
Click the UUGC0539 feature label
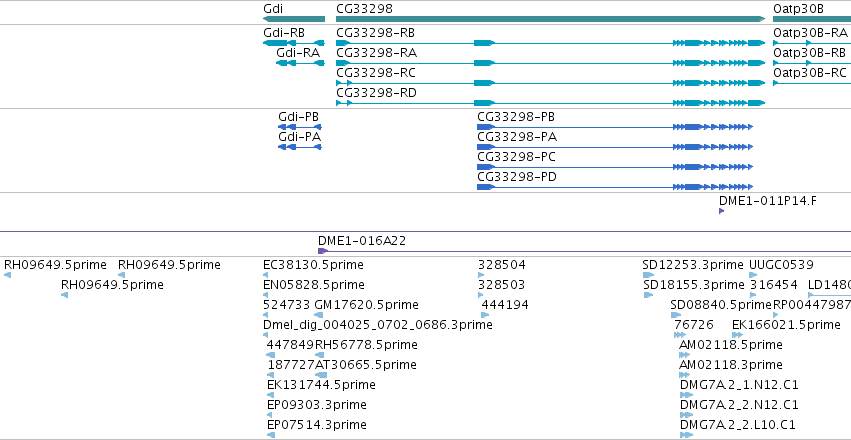[782, 265]
